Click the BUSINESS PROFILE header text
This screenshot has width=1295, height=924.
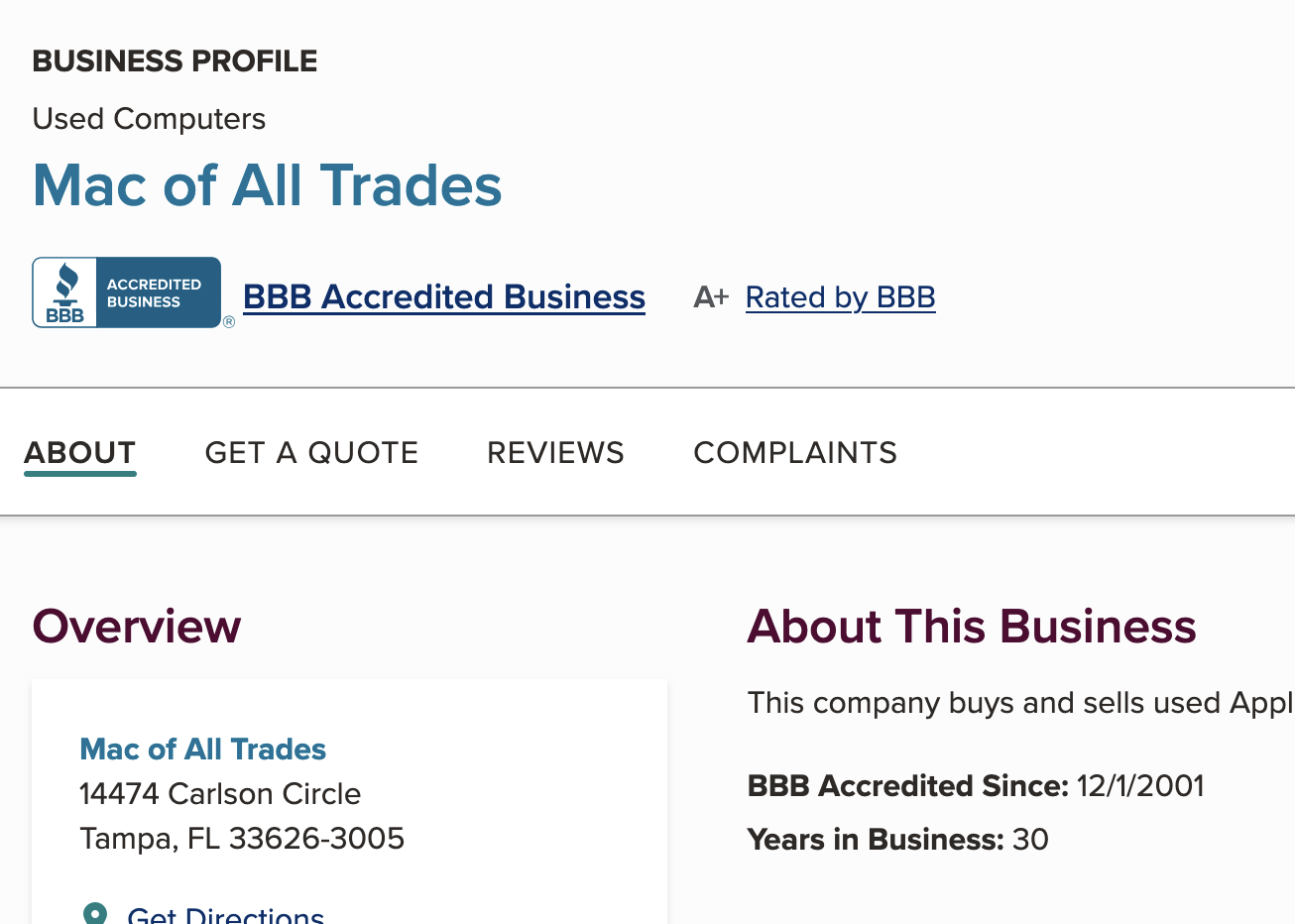point(175,60)
